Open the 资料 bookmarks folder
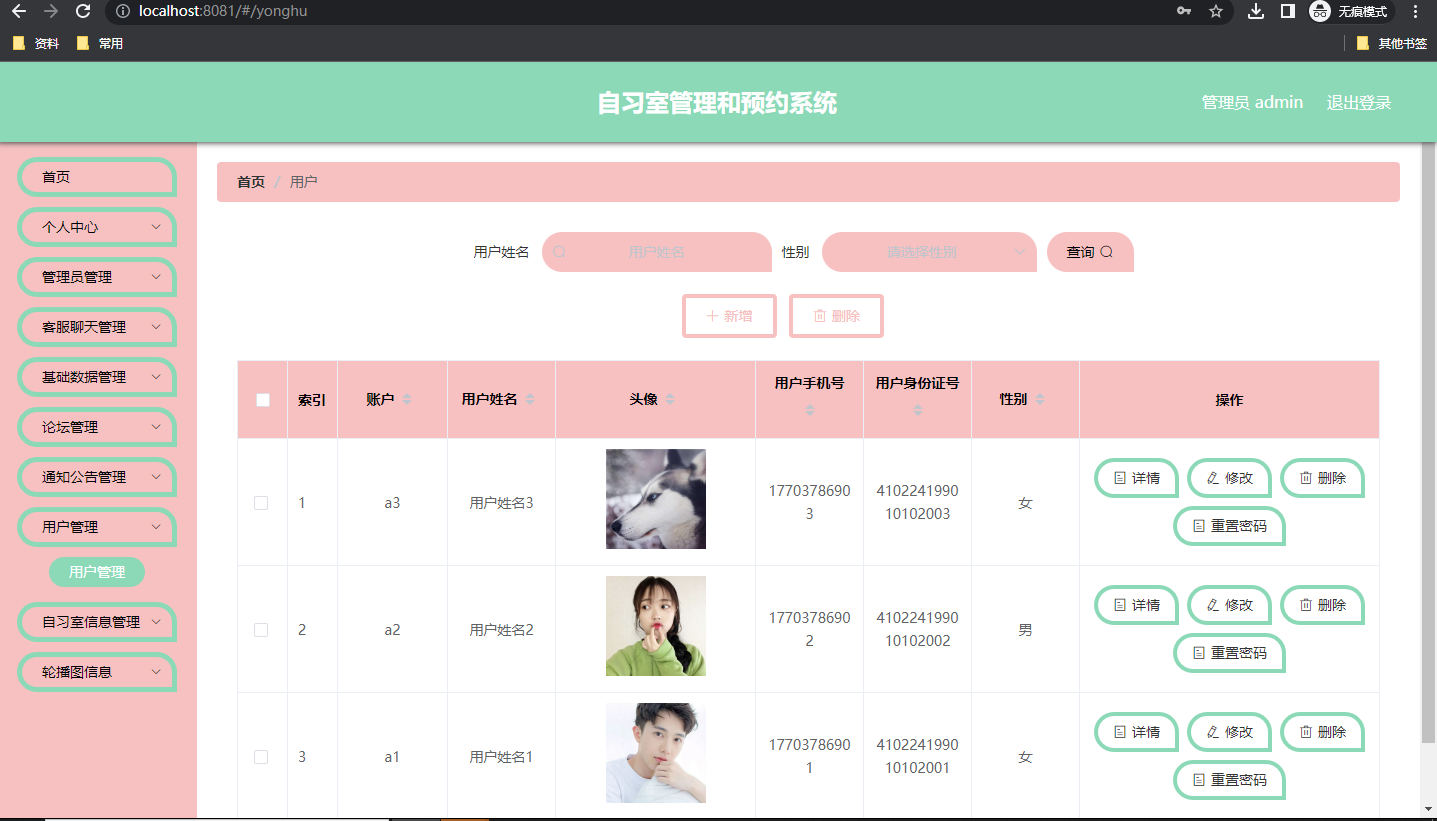This screenshot has height=821, width=1437. pos(36,43)
